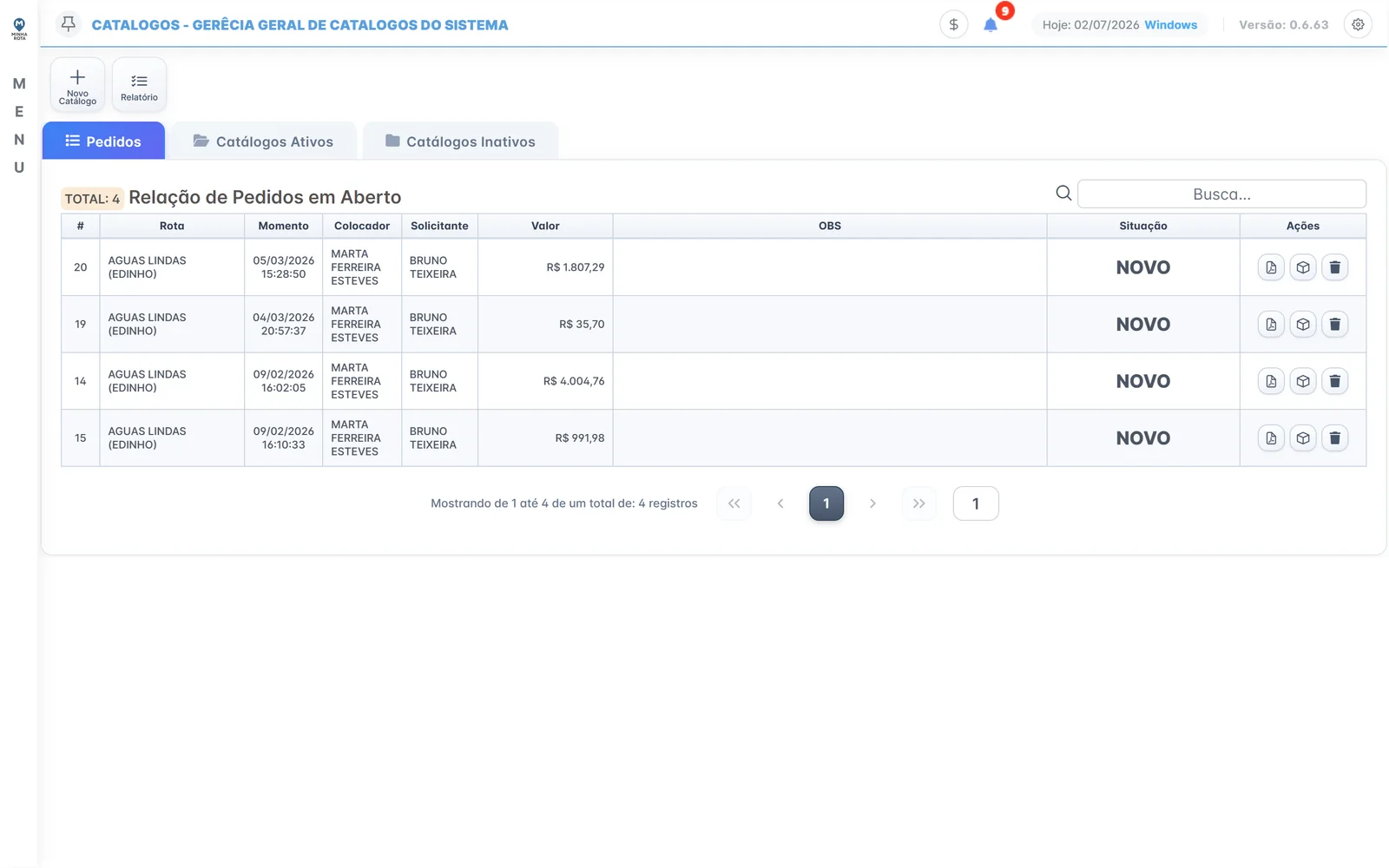Viewport: 1389px width, 868px height.
Task: Open the PDF document for order 19
Action: pos(1271,325)
